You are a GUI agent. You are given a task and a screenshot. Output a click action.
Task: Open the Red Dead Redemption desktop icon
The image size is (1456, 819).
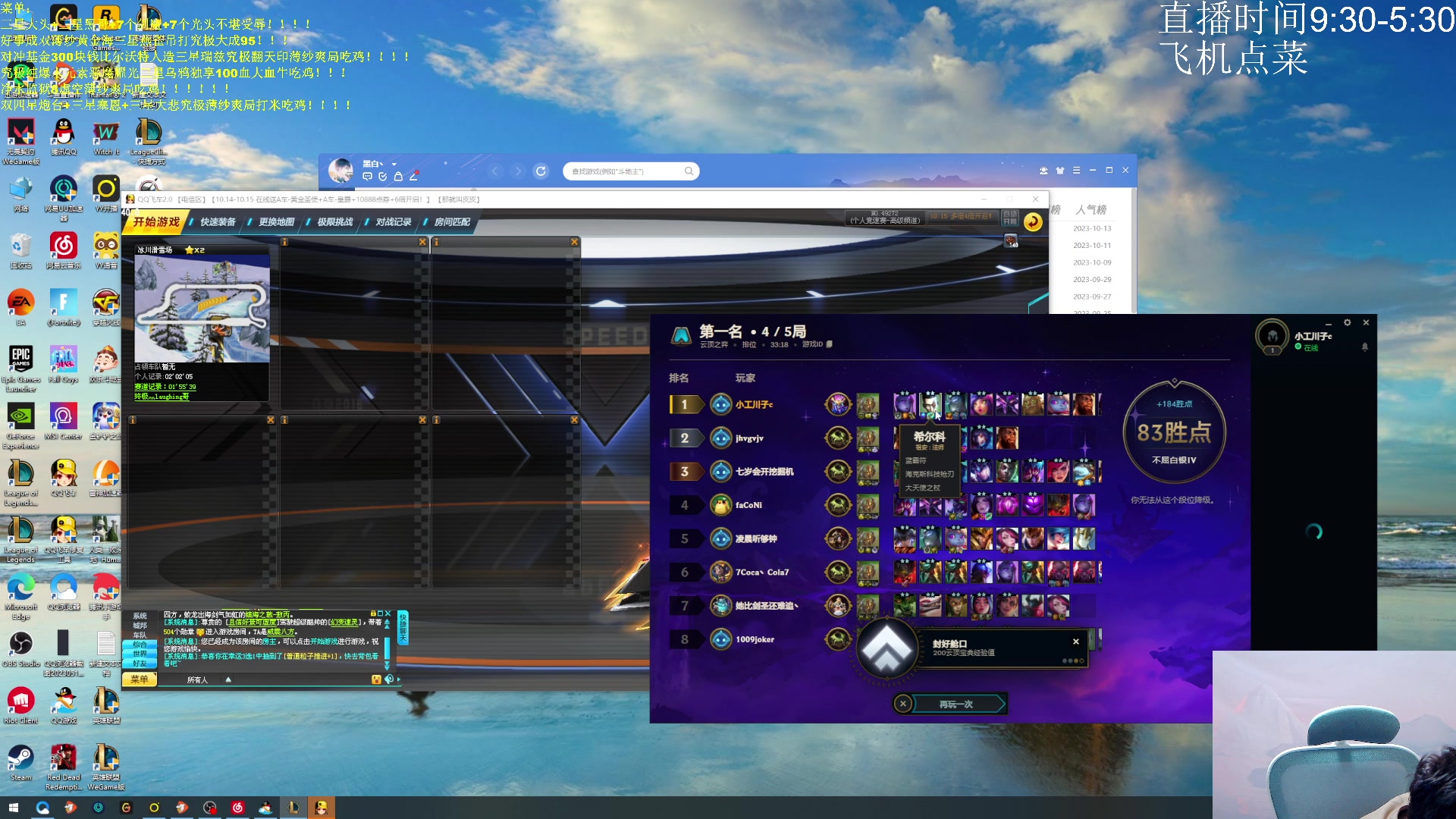[x=64, y=767]
